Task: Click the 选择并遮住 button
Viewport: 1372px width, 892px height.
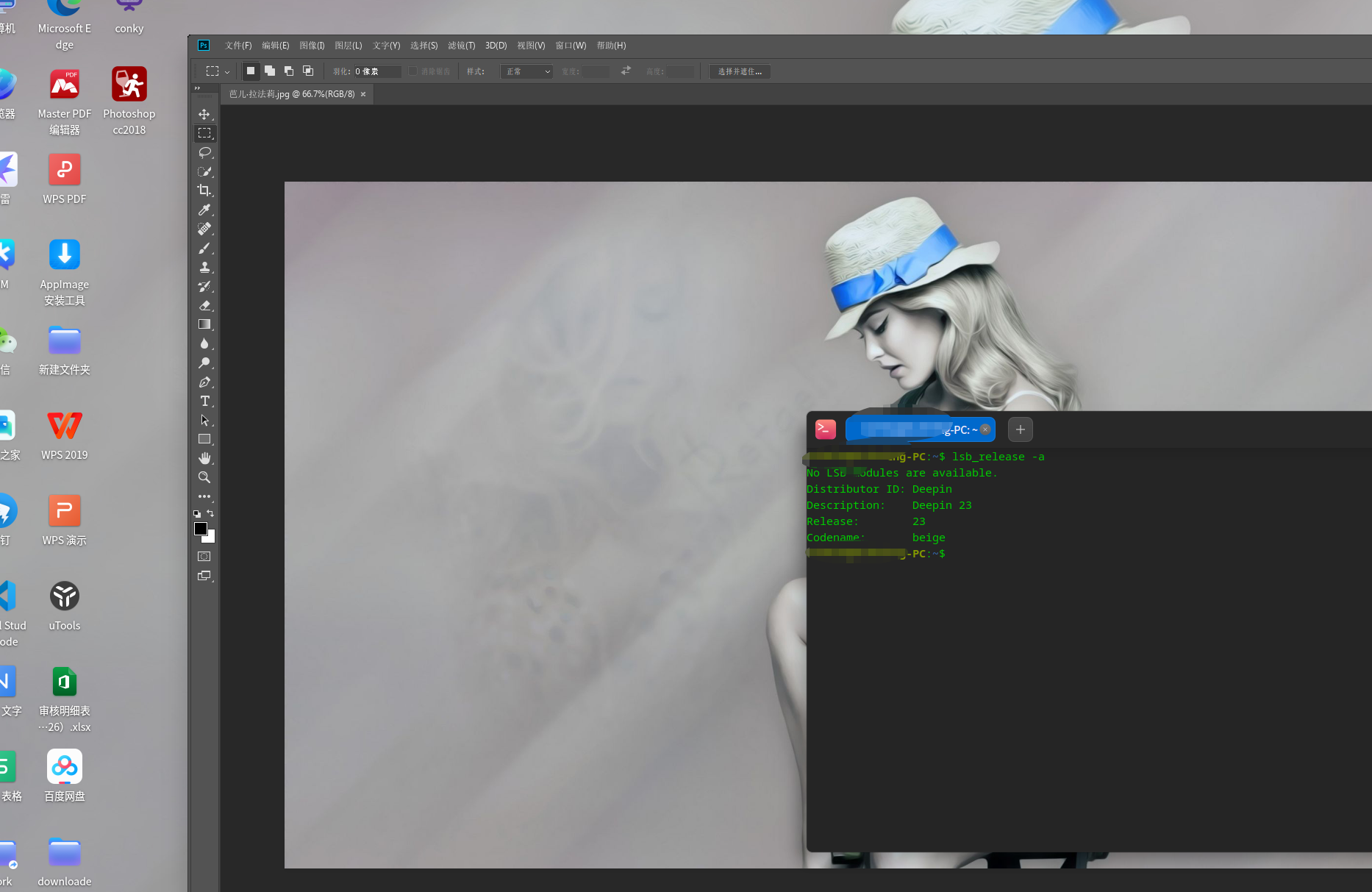Action: 740,71
